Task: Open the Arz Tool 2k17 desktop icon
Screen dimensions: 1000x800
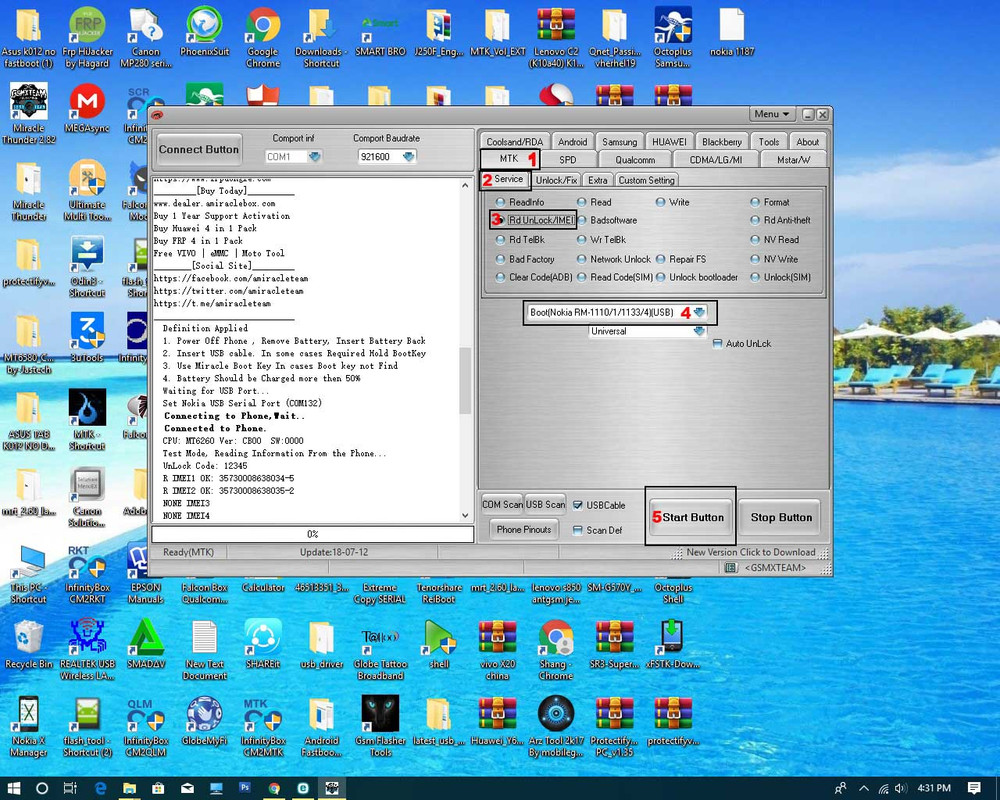Action: pos(555,726)
